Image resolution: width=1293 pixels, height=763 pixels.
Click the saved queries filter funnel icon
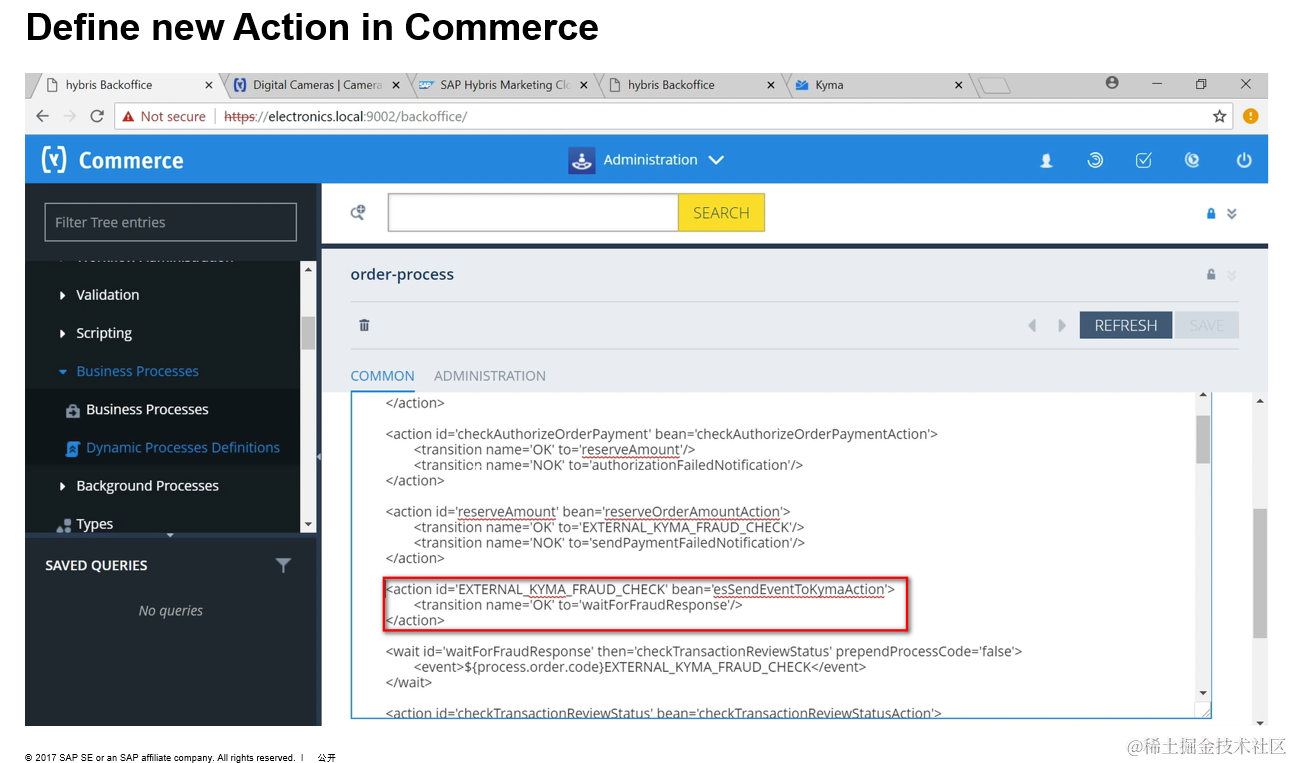(x=283, y=566)
